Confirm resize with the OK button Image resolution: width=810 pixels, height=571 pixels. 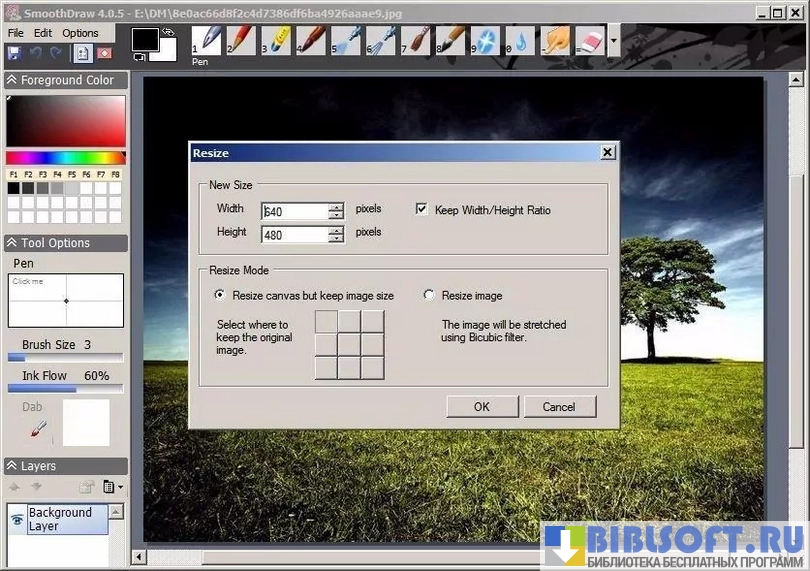pos(481,407)
